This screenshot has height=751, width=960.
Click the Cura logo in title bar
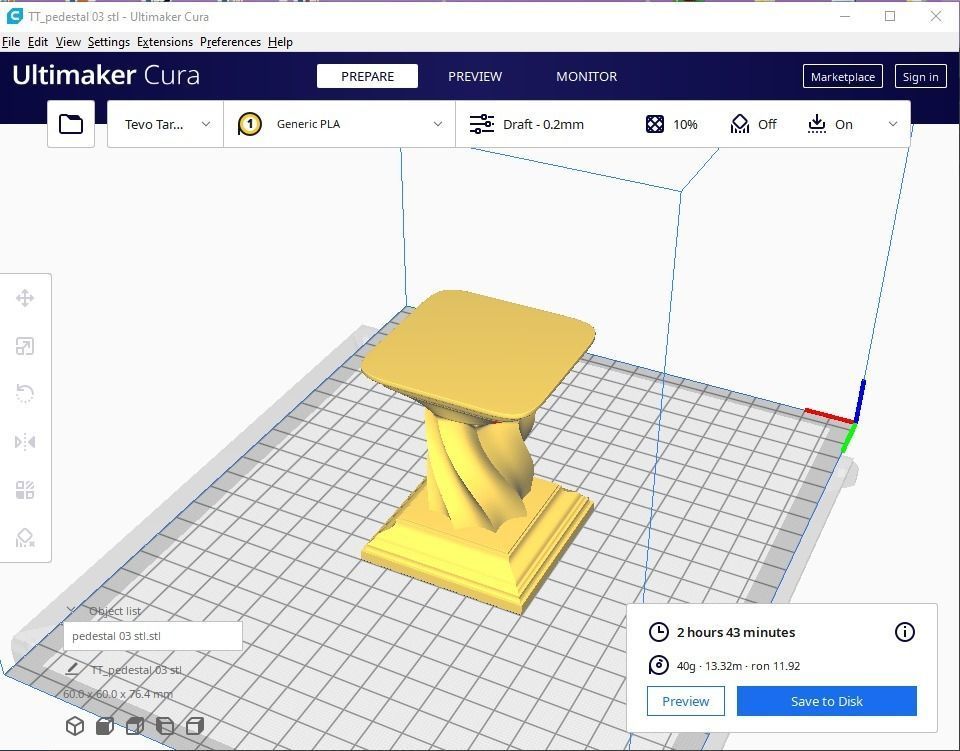pos(15,17)
